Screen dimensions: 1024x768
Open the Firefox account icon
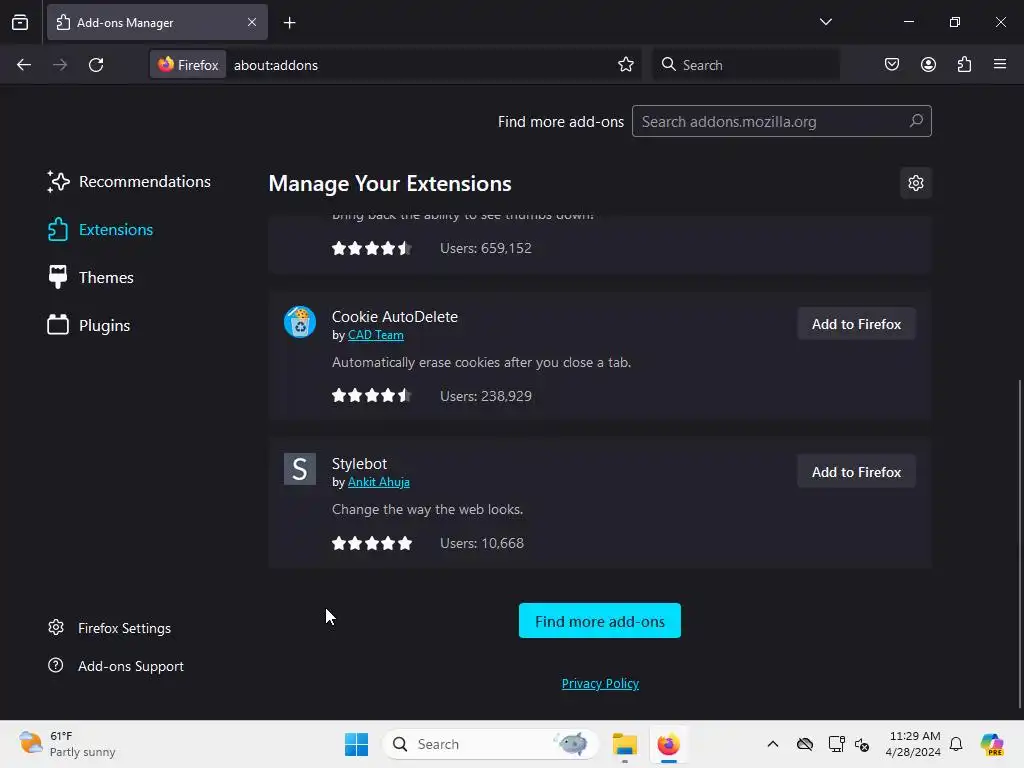coord(928,65)
